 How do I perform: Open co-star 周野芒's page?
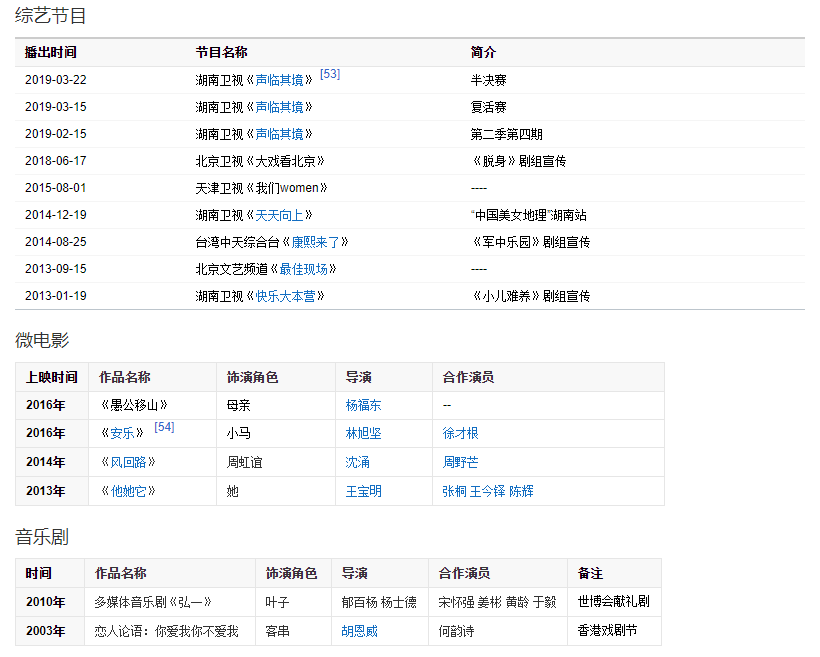pos(460,462)
